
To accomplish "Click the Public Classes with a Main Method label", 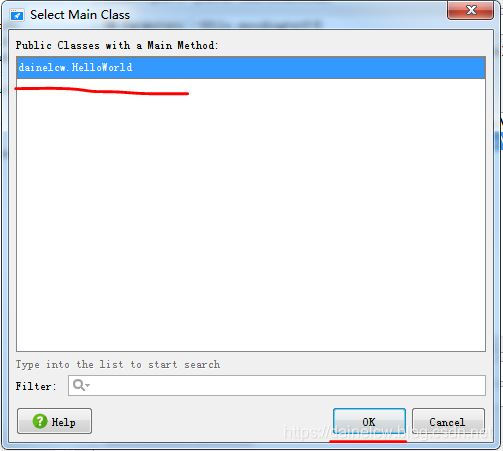I will [117, 45].
